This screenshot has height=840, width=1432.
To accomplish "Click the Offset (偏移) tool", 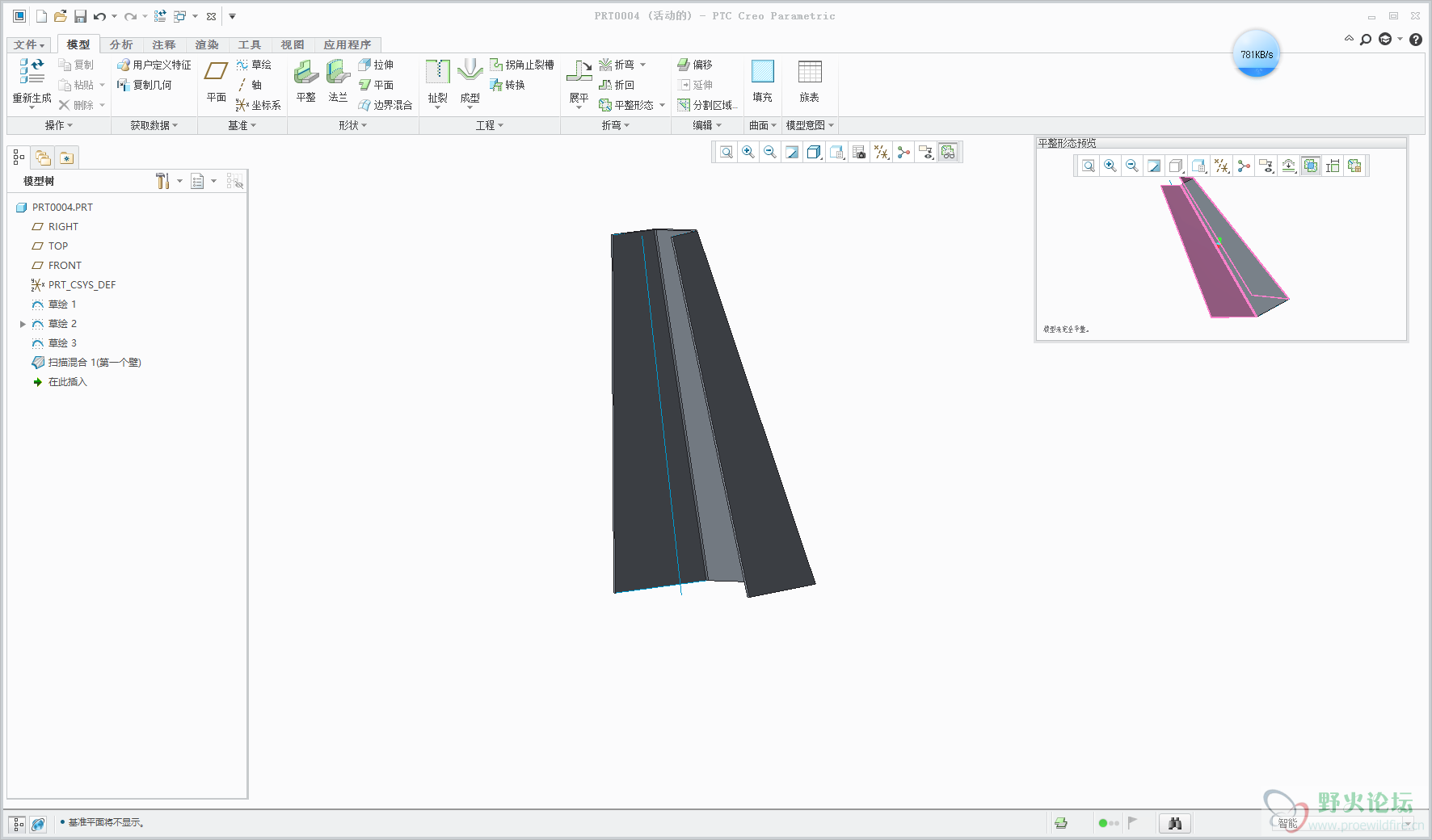I will 695,65.
